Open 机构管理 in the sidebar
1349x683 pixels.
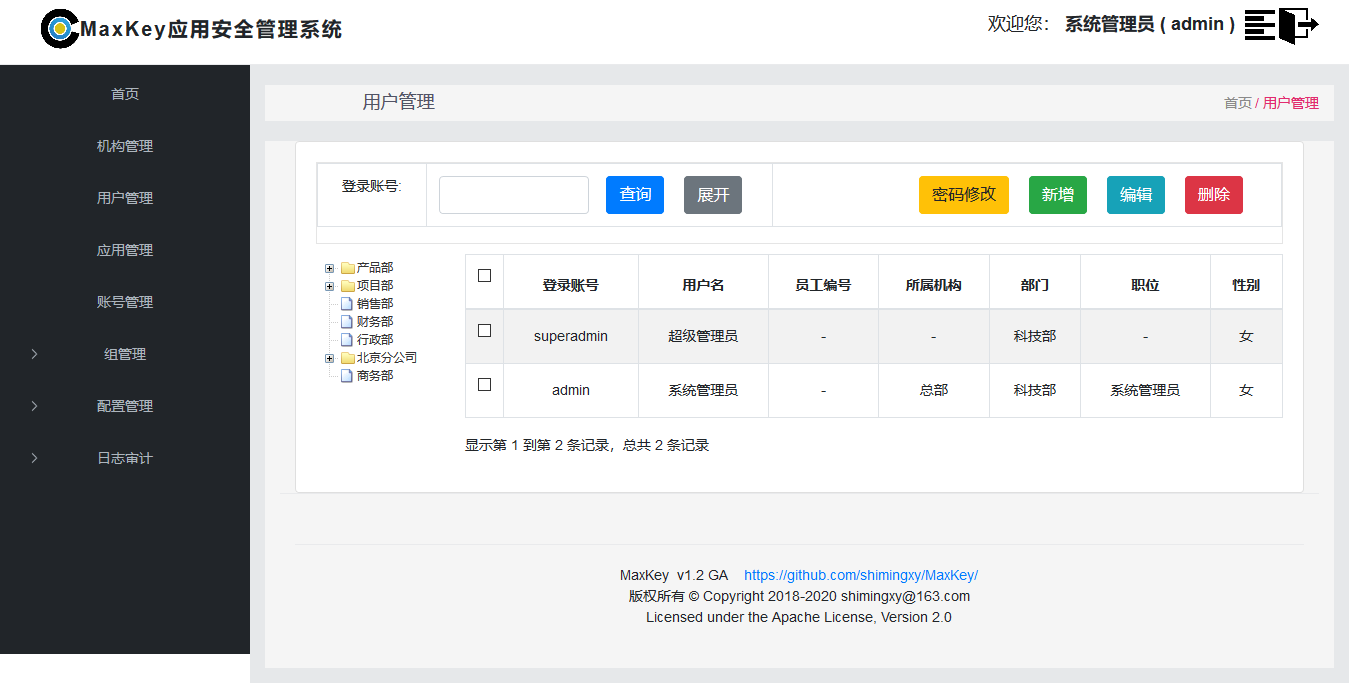click(x=125, y=146)
